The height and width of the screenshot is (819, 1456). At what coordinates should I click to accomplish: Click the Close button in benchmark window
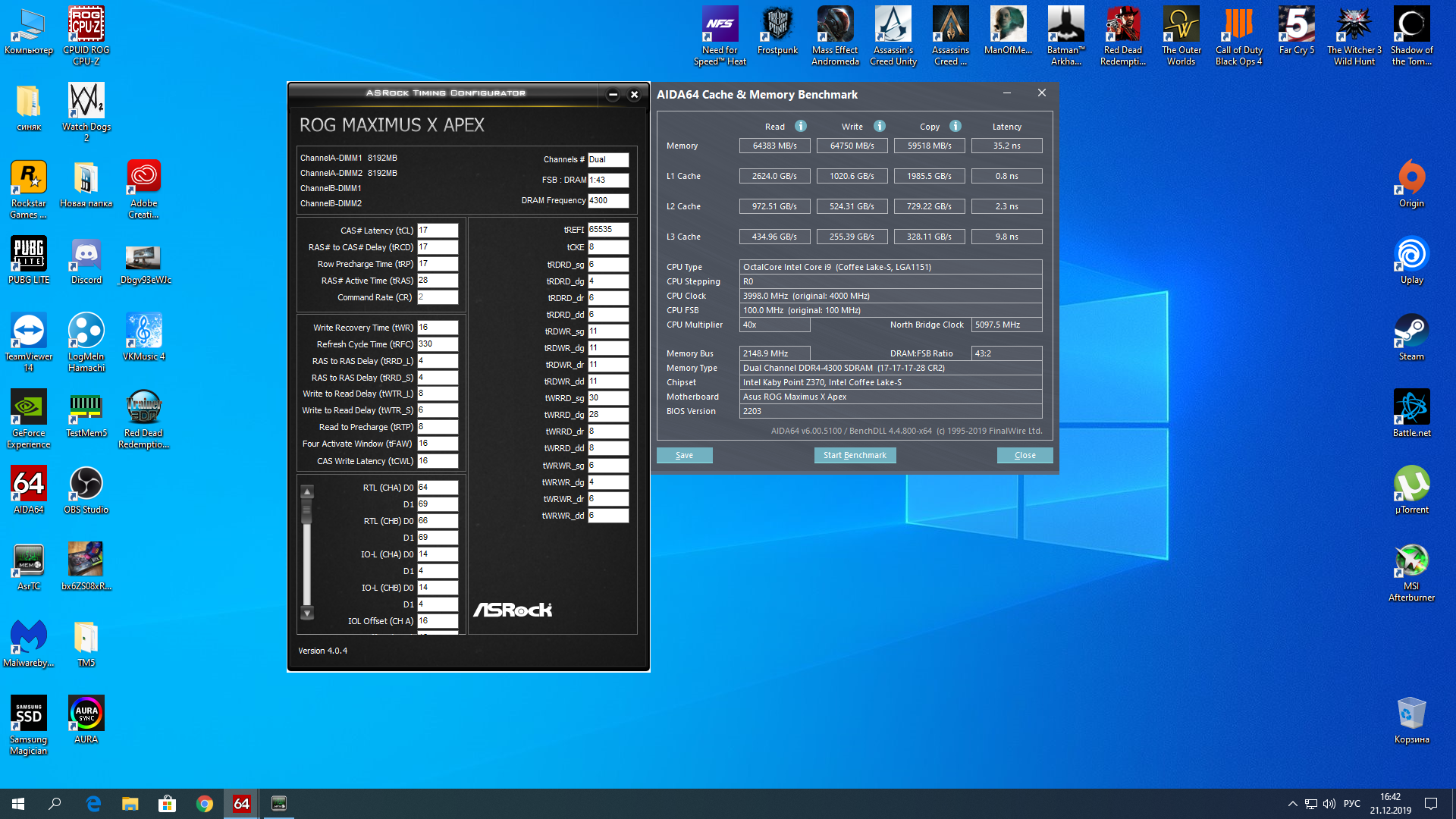1025,455
